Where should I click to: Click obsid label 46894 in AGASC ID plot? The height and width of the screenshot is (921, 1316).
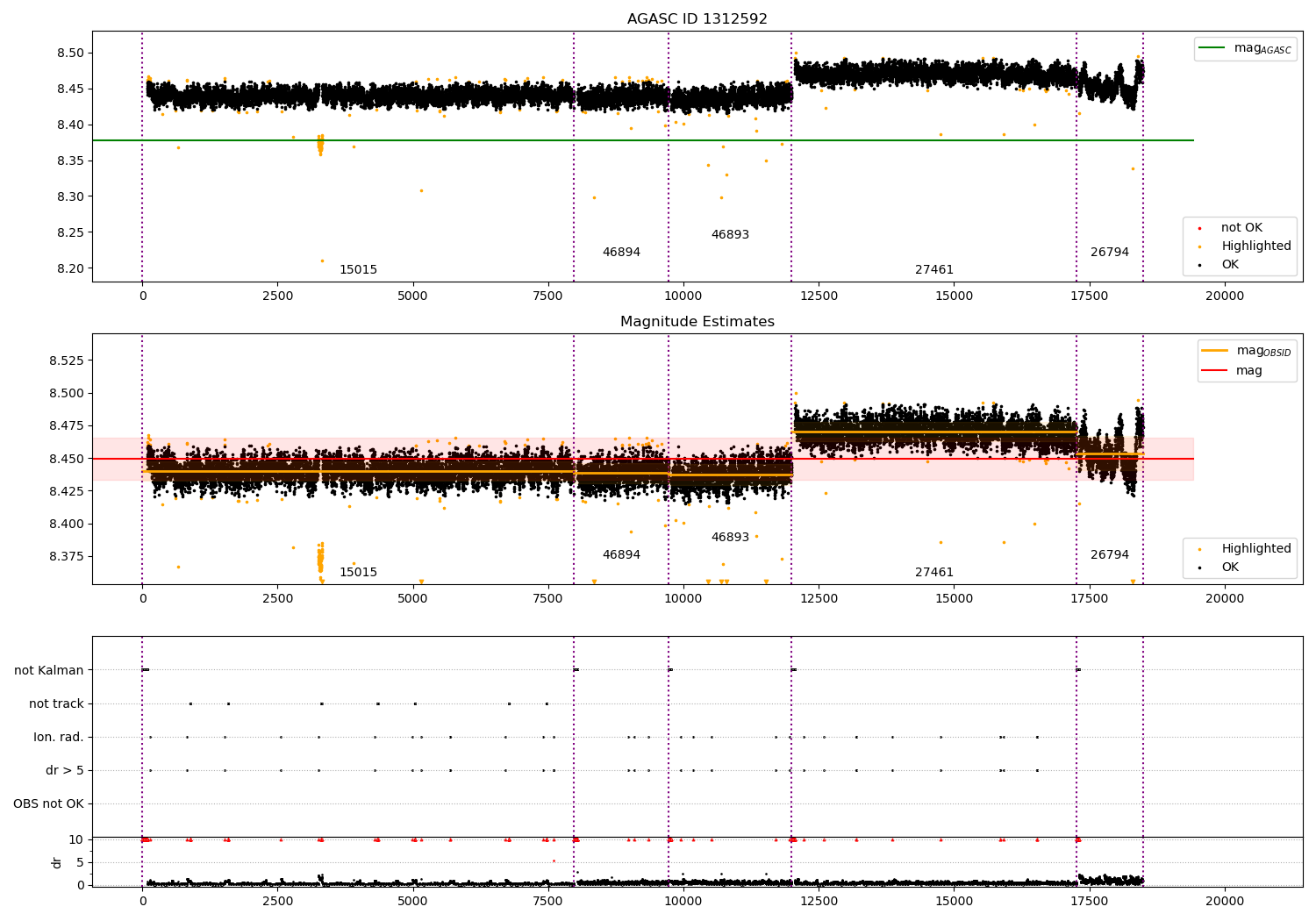(621, 252)
